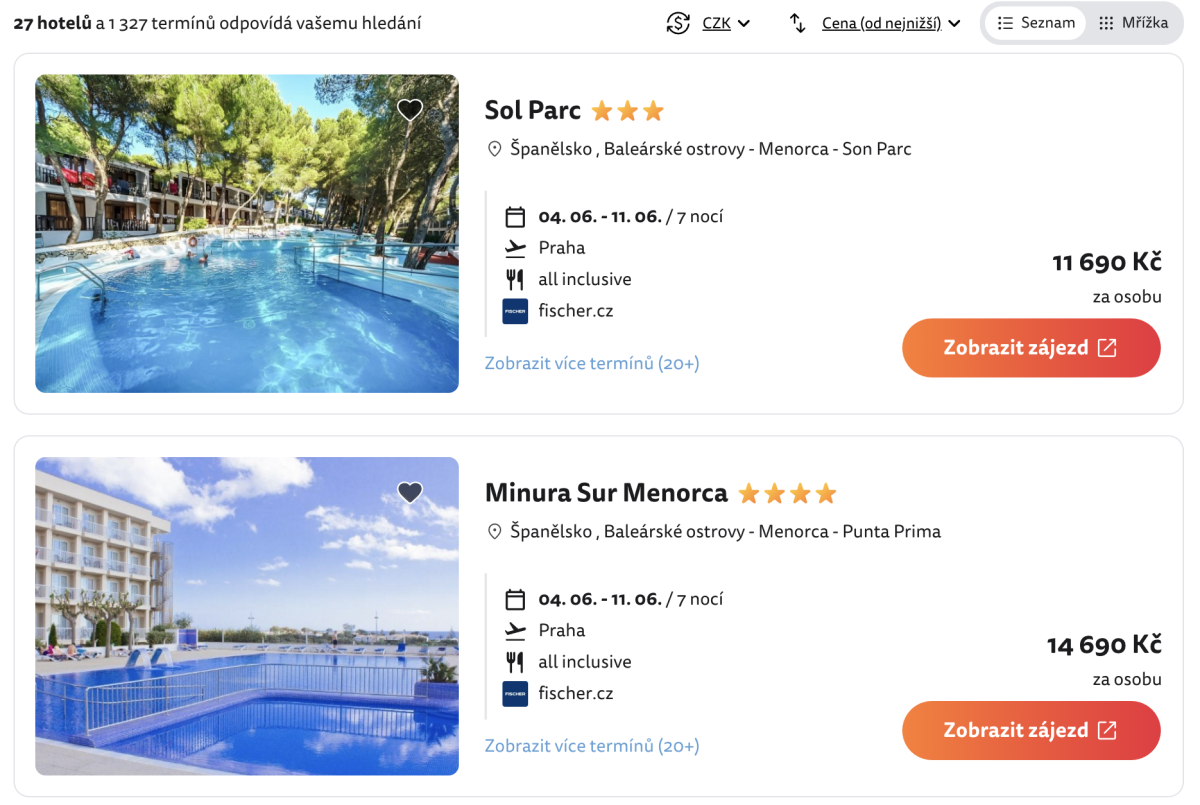This screenshot has height=805, width=1200.
Task: Open the Sol Parc pool photo
Action: (247, 234)
